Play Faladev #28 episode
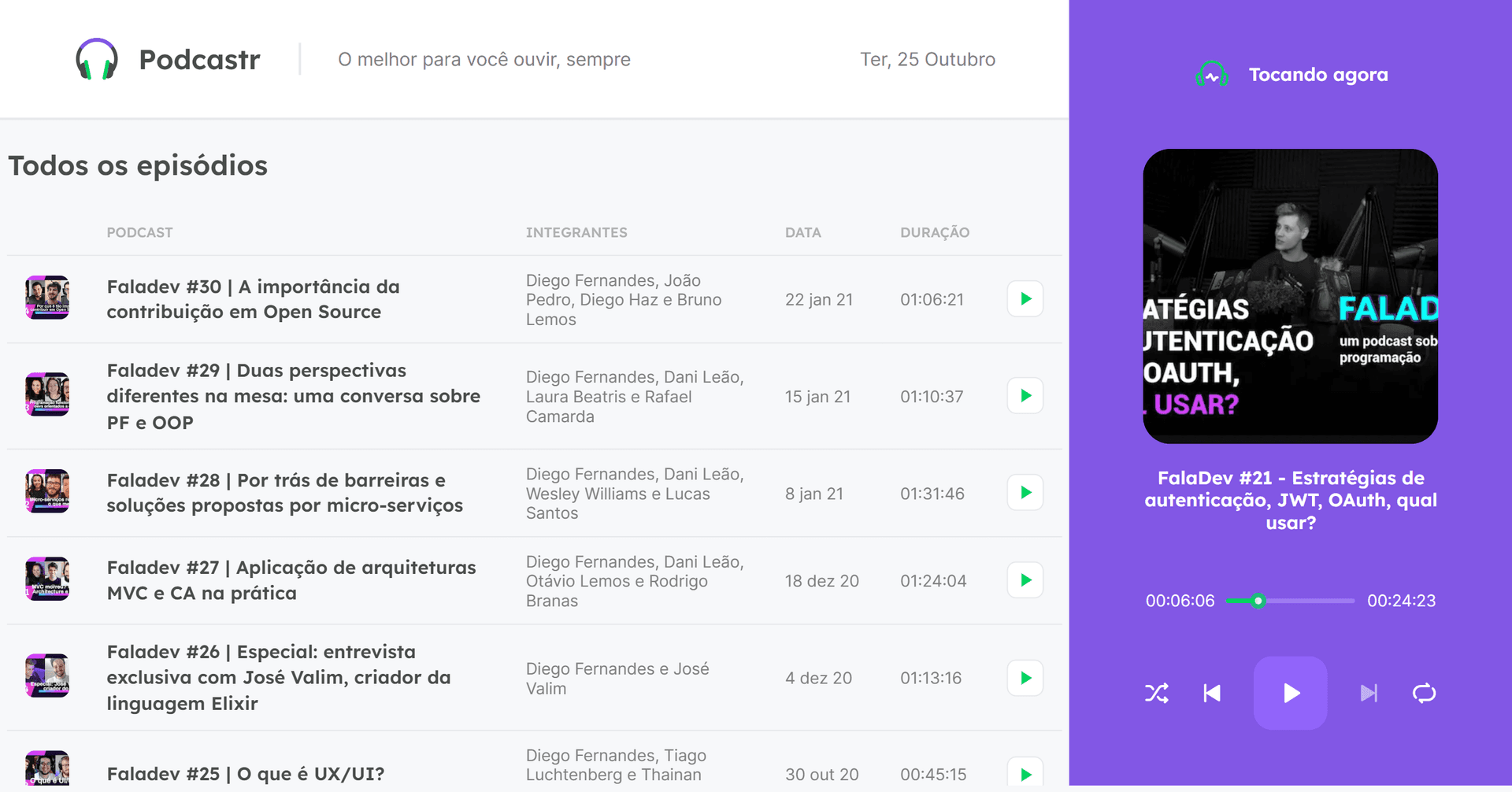Screen dimensions: 1512x792 tap(1025, 493)
